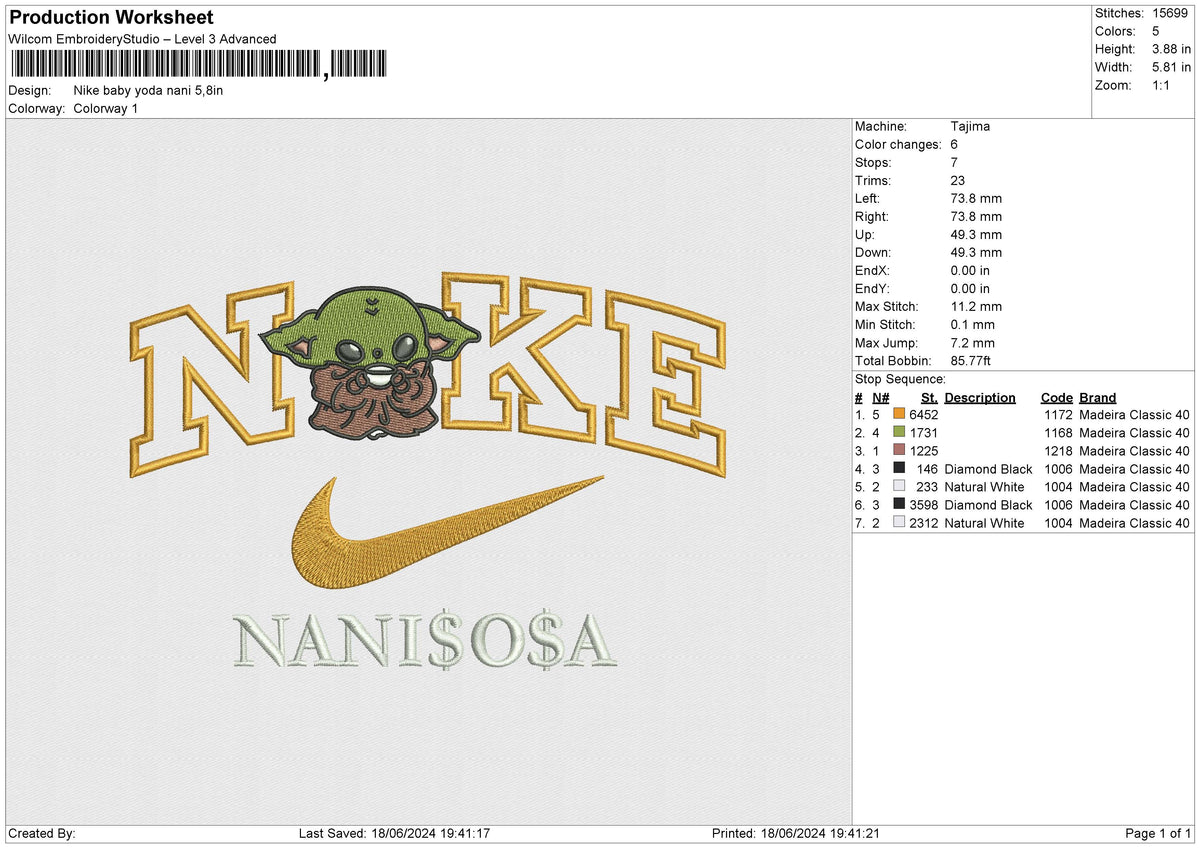This screenshot has height=848, width=1200.
Task: Click the NANI$O$A embroidered lettering
Action: [425, 641]
